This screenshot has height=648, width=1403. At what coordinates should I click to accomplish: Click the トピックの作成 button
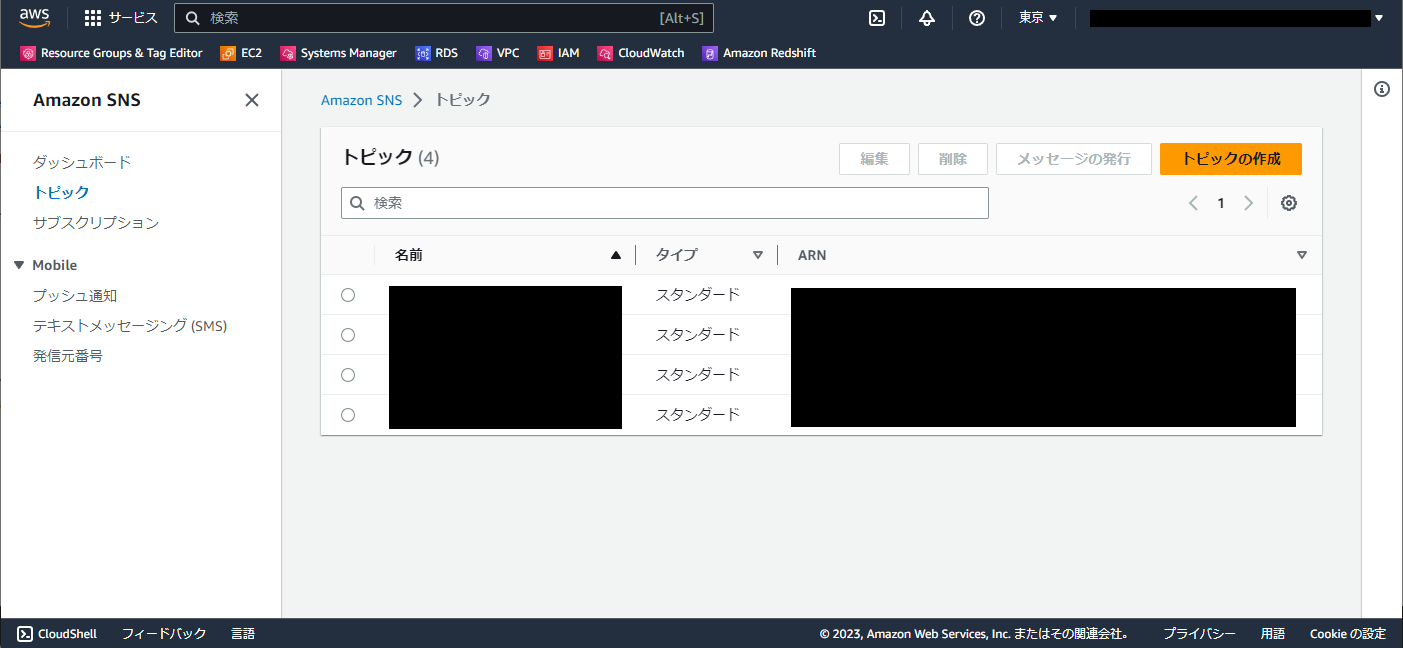[x=1230, y=158]
